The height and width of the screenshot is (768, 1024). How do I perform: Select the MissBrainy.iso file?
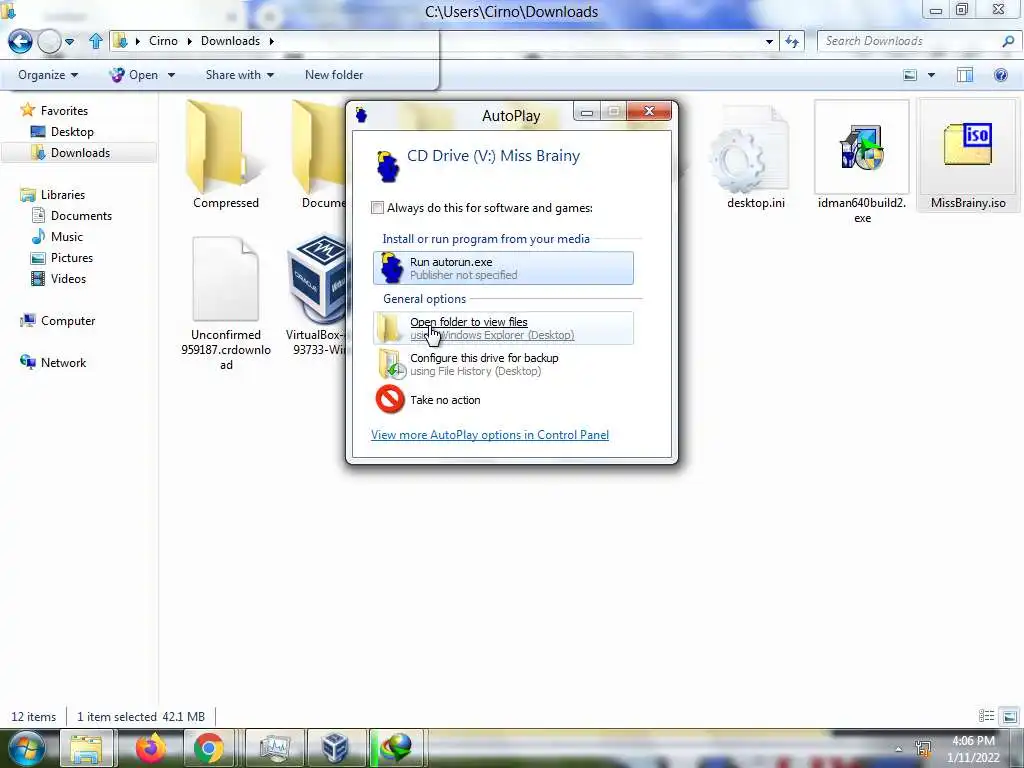tap(968, 155)
